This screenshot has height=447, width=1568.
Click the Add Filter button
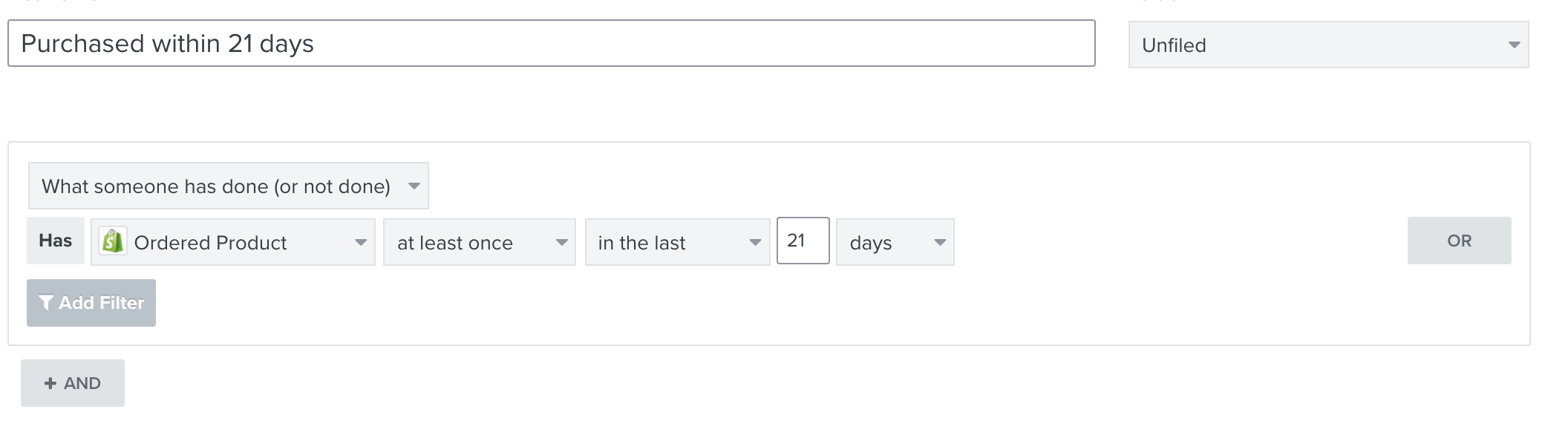pyautogui.click(x=91, y=303)
